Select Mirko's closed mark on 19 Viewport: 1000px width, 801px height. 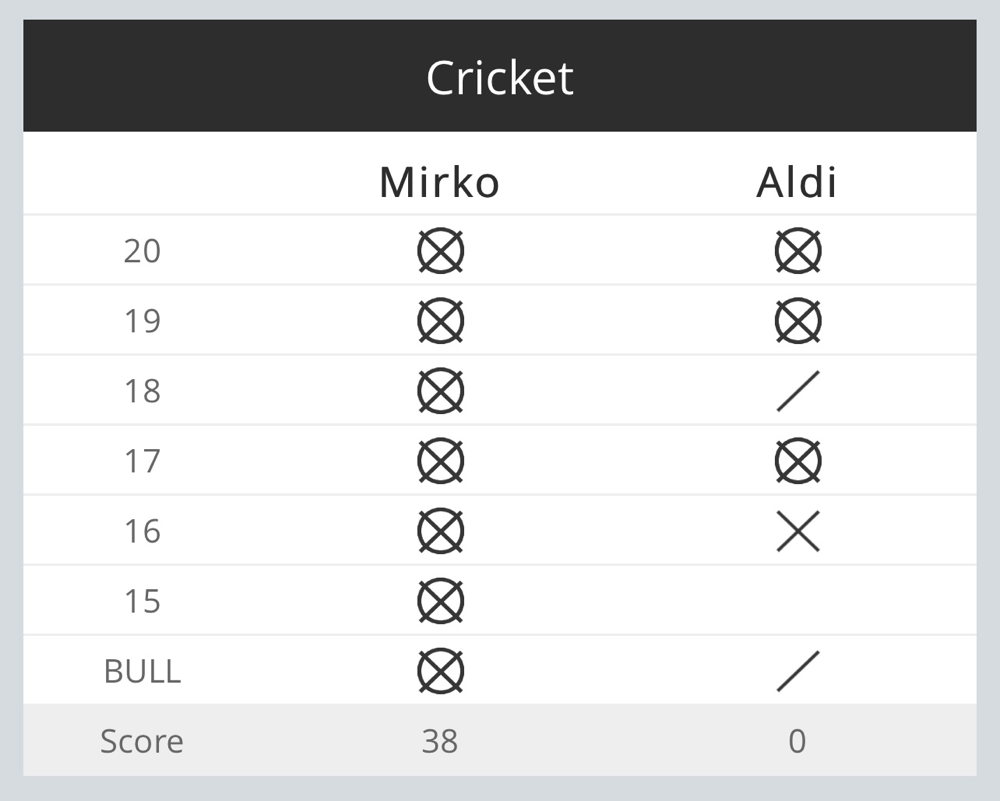[440, 321]
